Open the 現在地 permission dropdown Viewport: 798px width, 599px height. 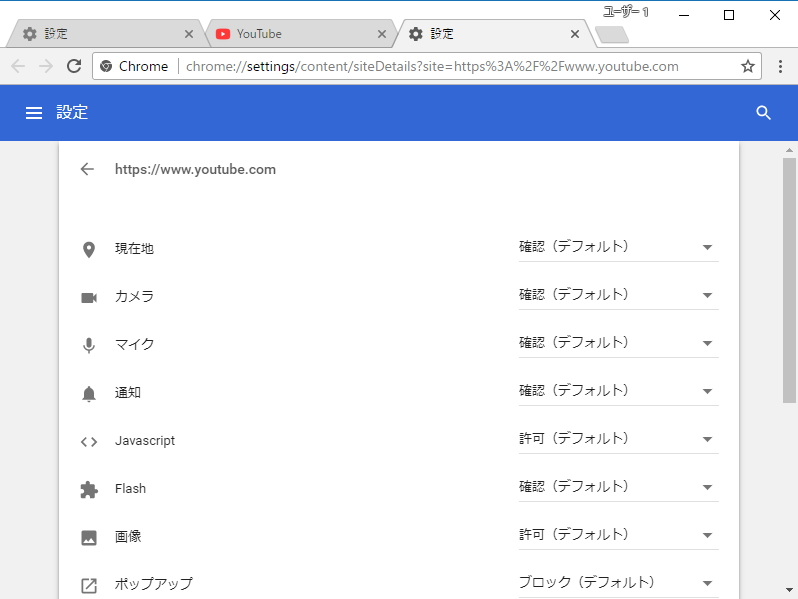click(618, 247)
